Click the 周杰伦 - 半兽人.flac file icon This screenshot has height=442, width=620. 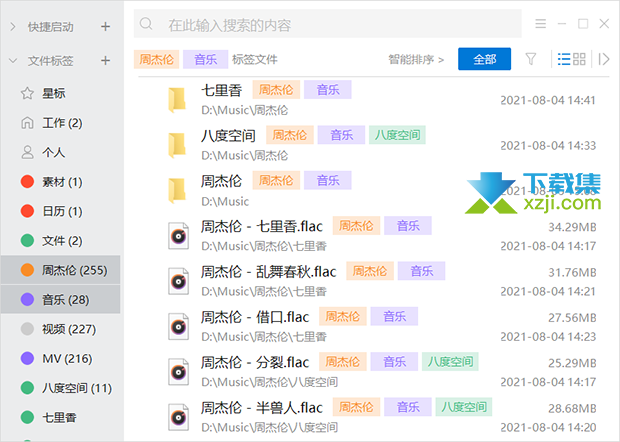[x=178, y=417]
